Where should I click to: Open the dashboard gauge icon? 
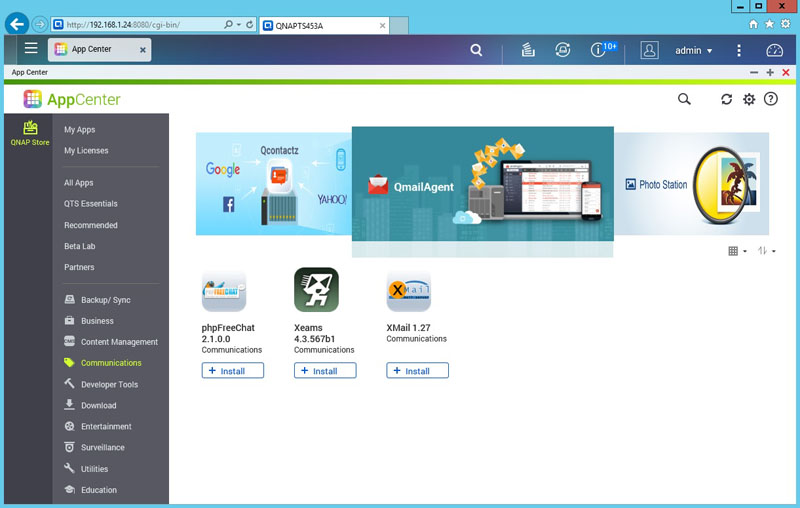point(774,50)
